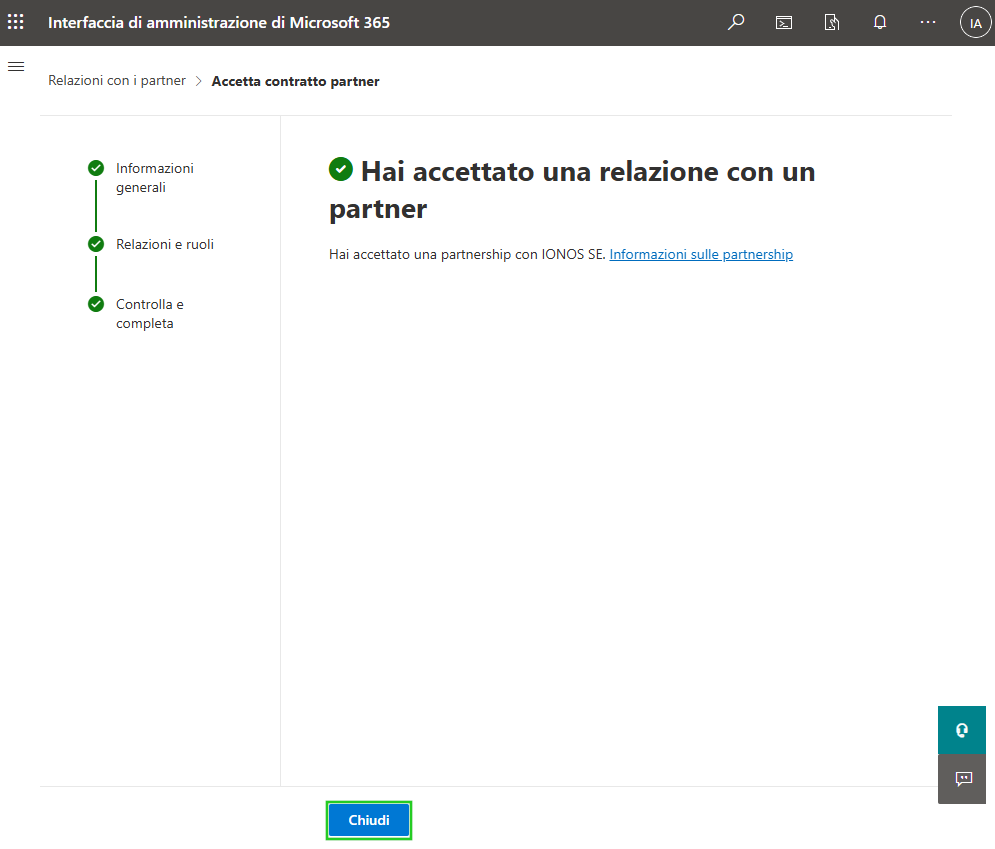
Task: Select the Informazioni generali step
Action: click(x=155, y=178)
